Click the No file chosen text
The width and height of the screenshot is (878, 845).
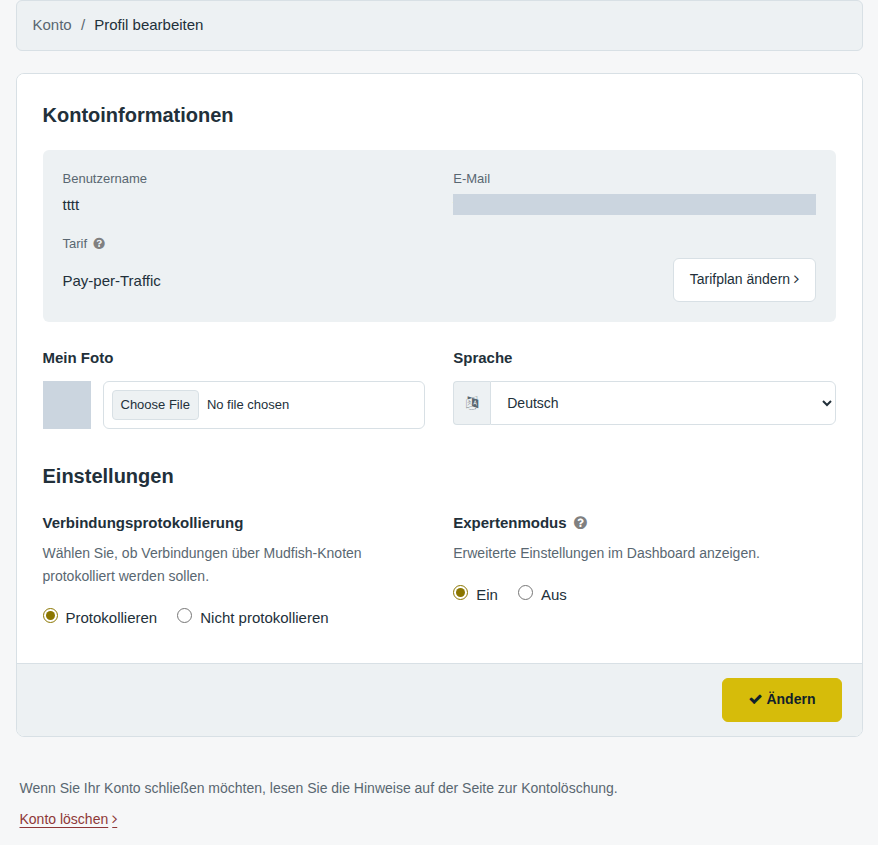coord(248,405)
